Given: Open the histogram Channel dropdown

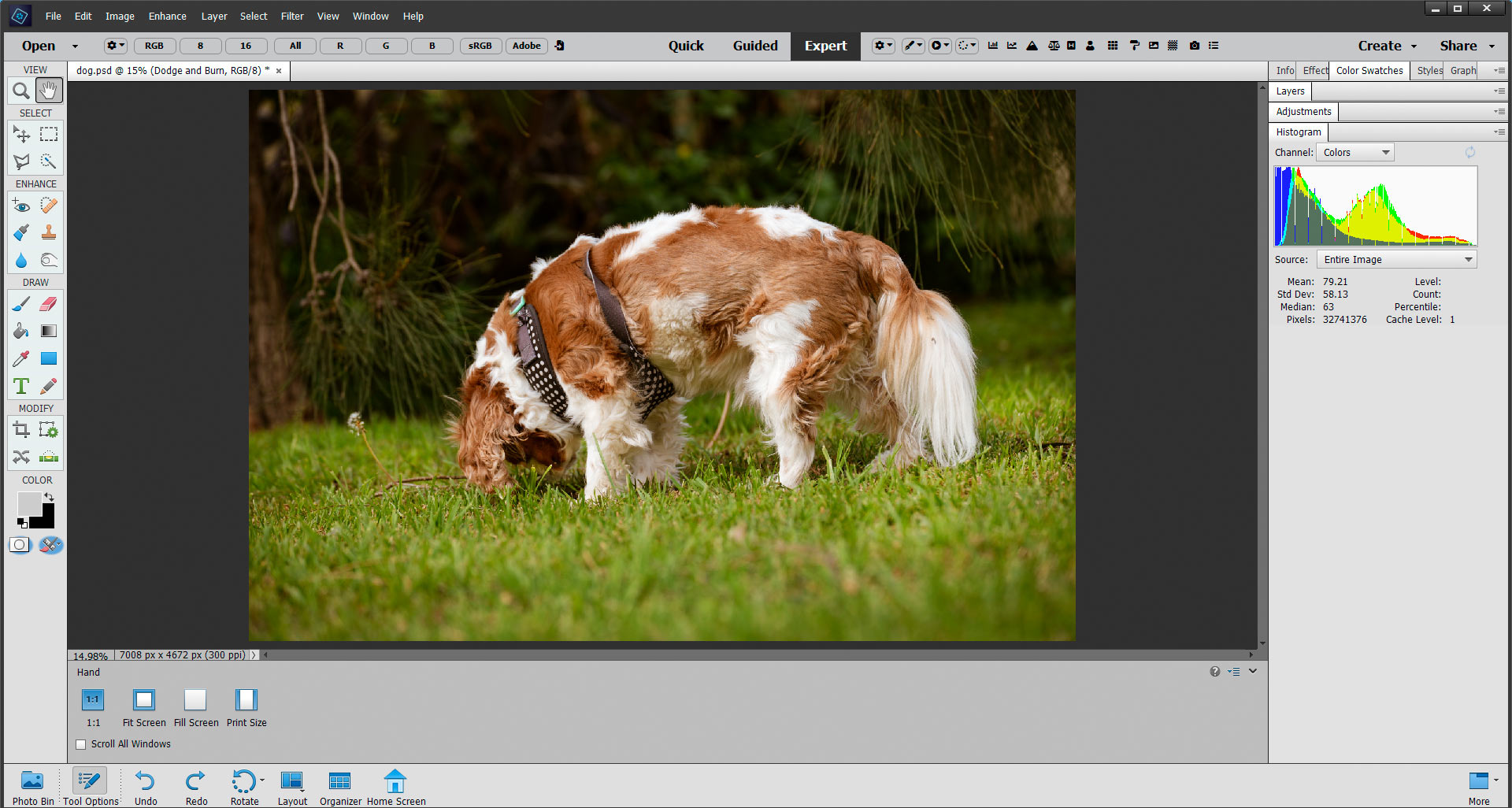Looking at the screenshot, I should point(1355,153).
